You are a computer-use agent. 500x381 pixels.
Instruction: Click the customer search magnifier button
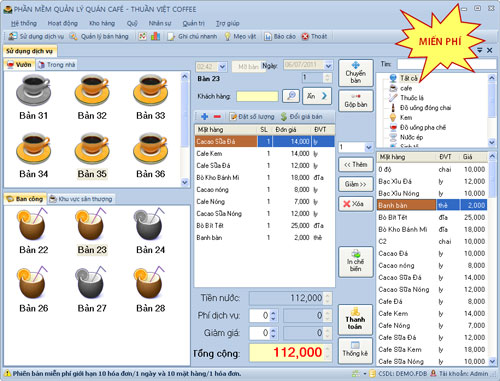(291, 96)
